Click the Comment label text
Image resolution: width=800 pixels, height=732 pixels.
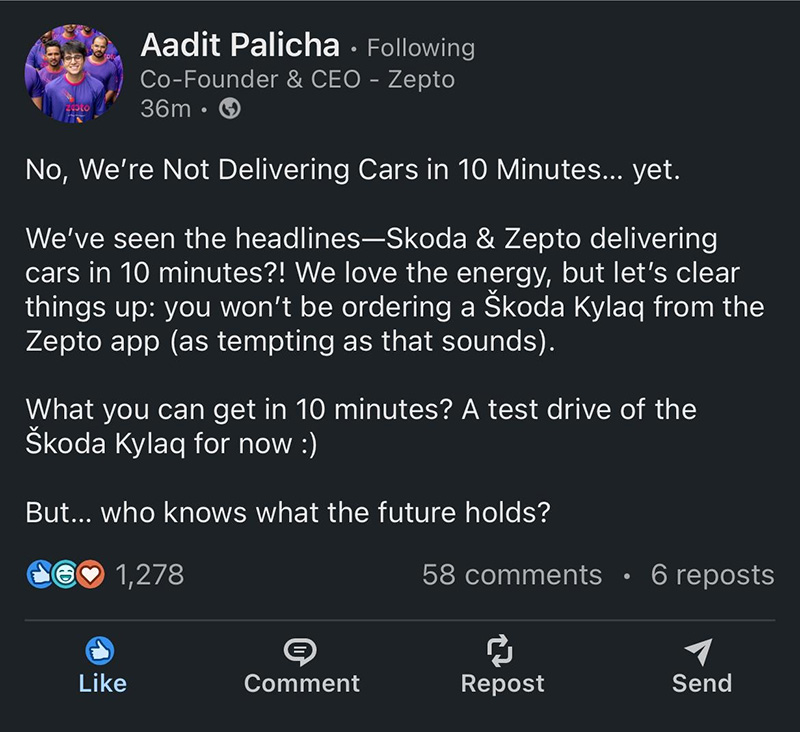point(302,684)
